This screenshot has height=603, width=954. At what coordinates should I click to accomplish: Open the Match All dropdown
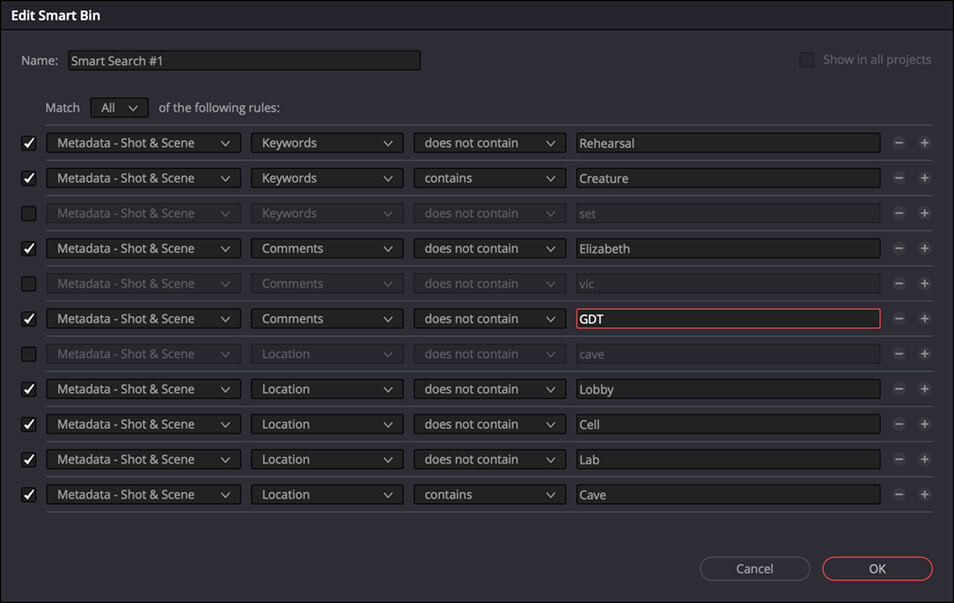pyautogui.click(x=119, y=107)
